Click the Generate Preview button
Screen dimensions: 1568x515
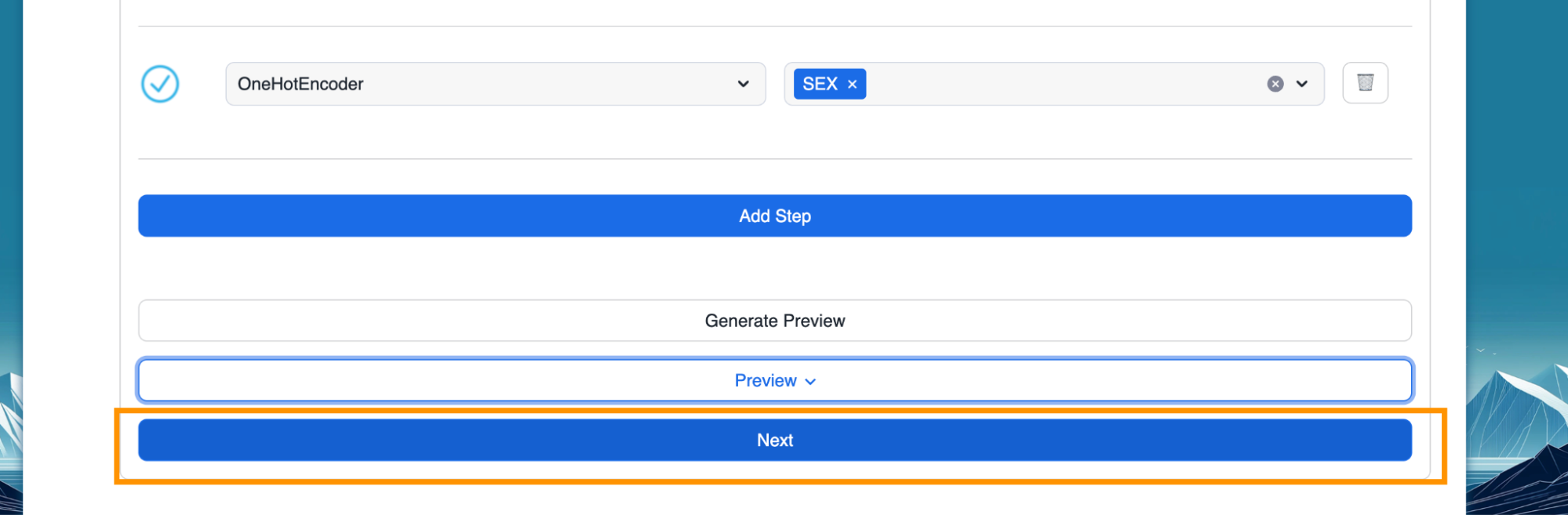[x=774, y=321]
